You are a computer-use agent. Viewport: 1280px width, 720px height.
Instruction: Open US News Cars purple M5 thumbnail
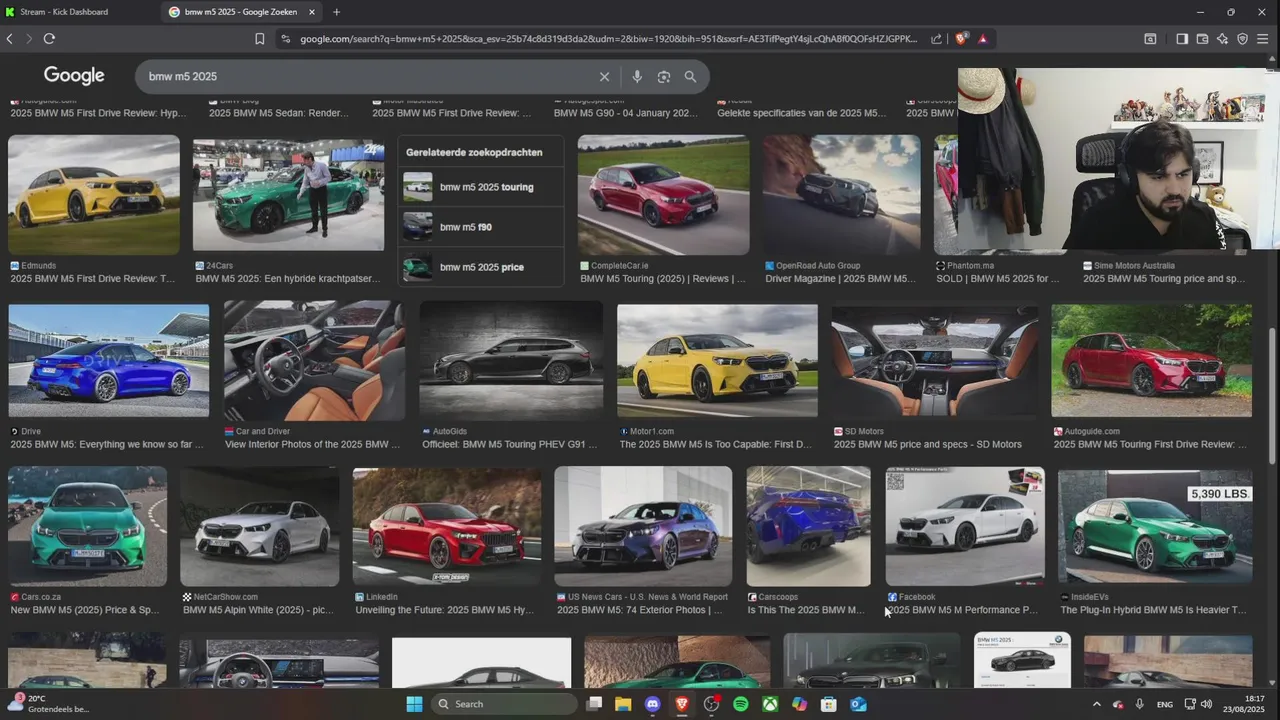(x=643, y=526)
